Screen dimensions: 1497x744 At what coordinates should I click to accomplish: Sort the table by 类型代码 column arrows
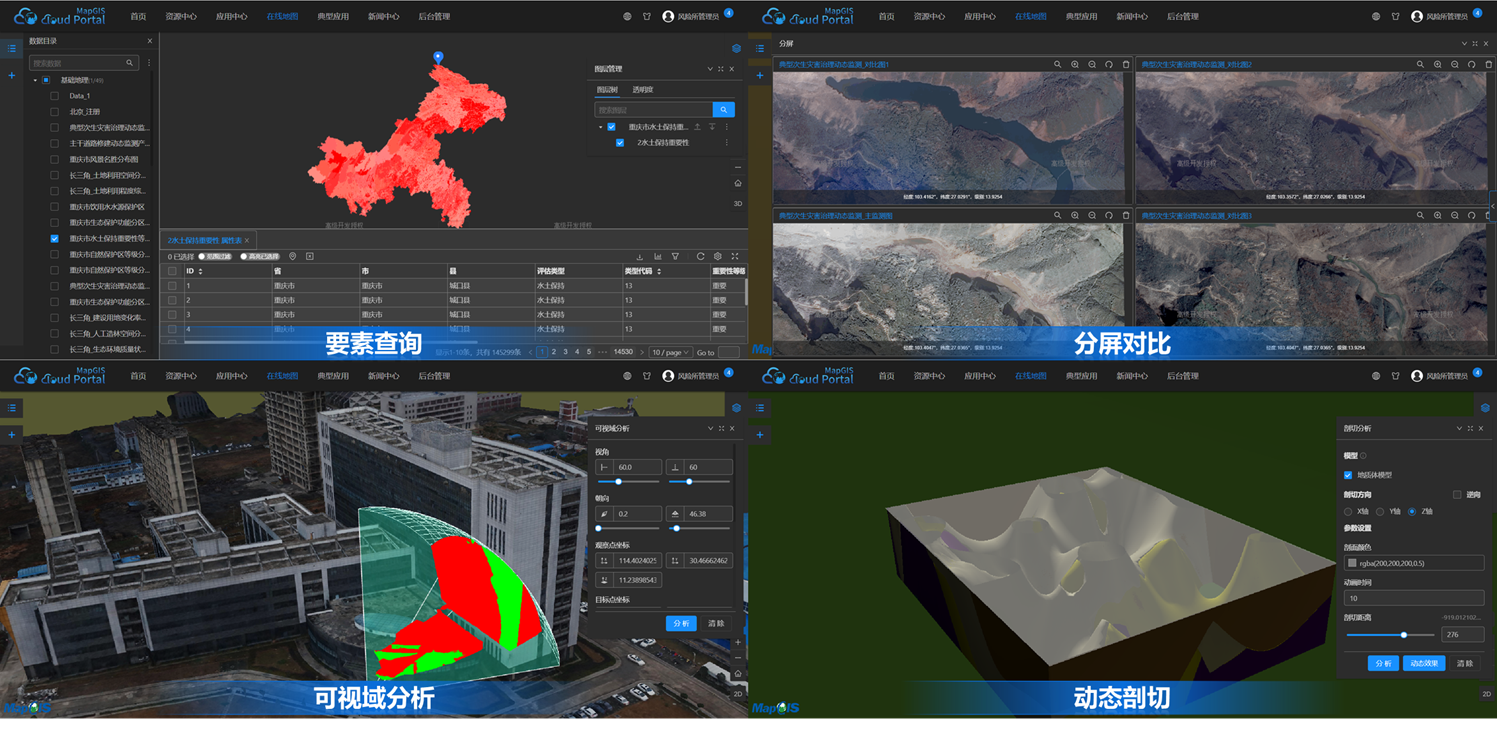coord(659,271)
